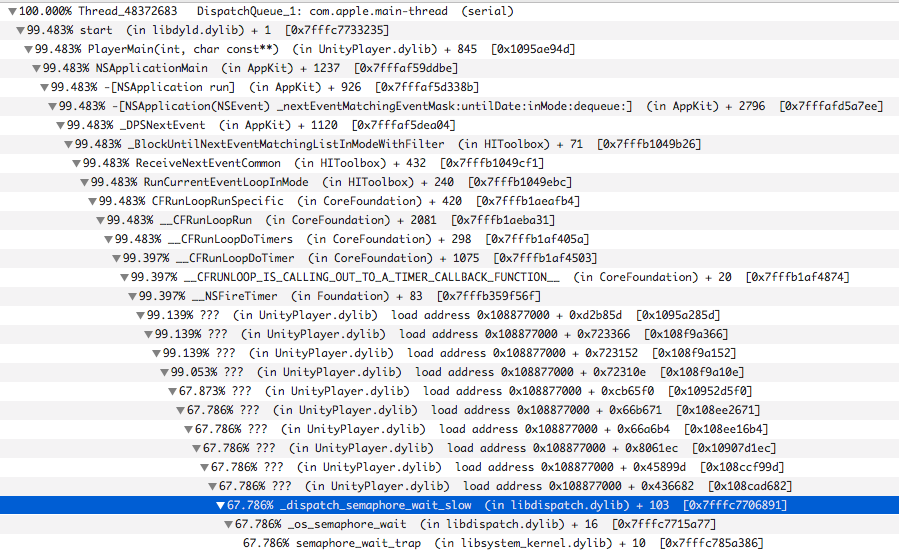Collapse the 99.053% UnityPlayer row 0x72310e

[x=165, y=372]
